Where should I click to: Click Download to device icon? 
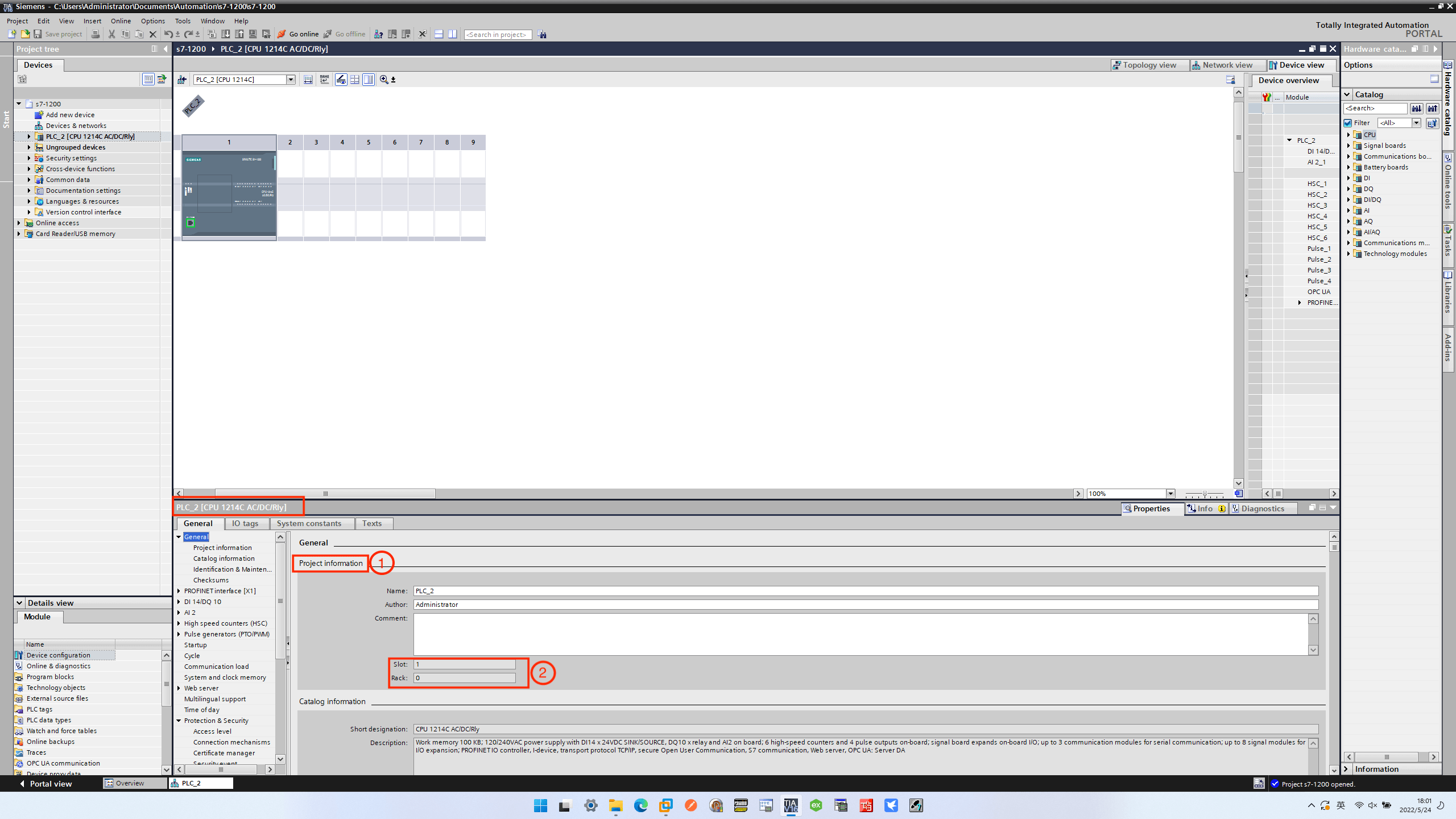point(226,34)
